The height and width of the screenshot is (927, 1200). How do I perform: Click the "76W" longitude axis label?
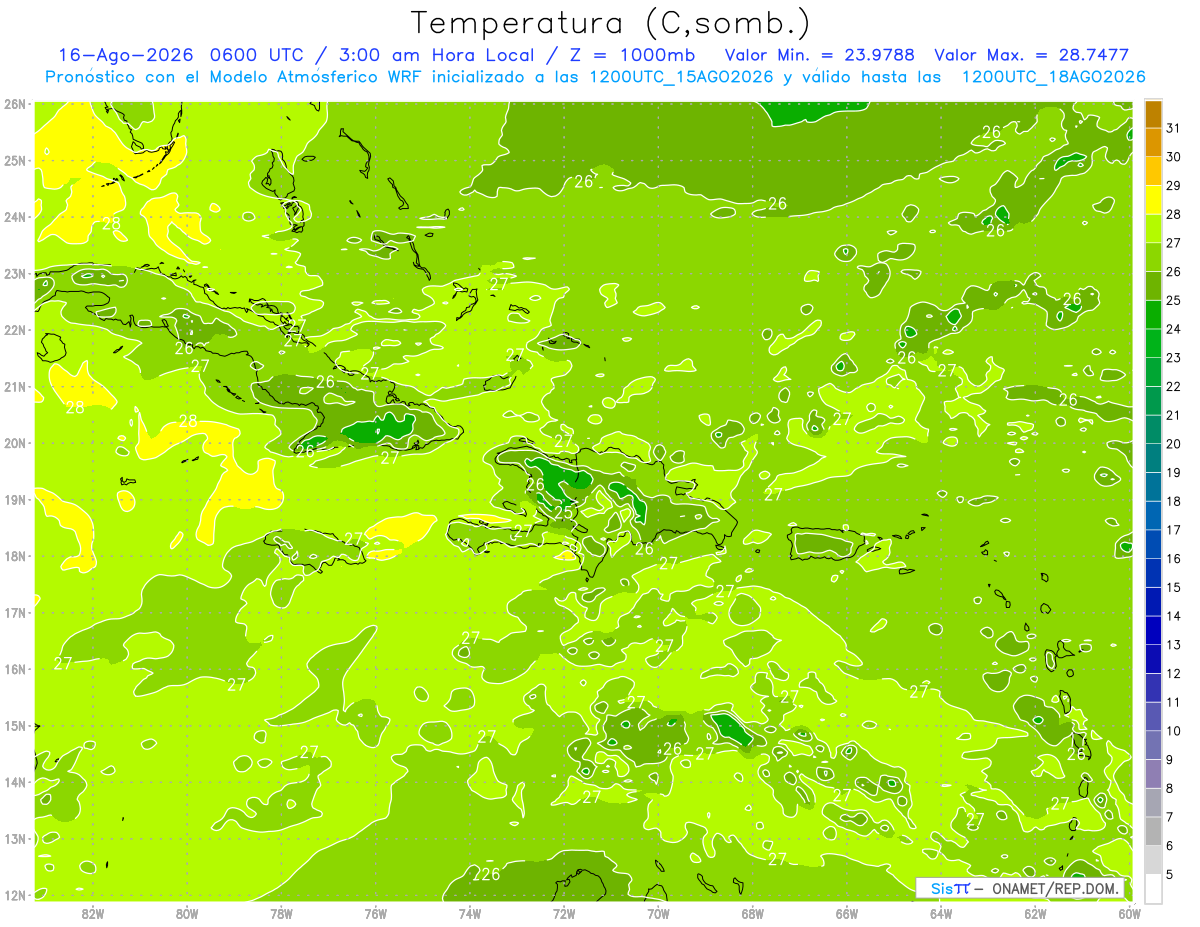click(x=375, y=913)
